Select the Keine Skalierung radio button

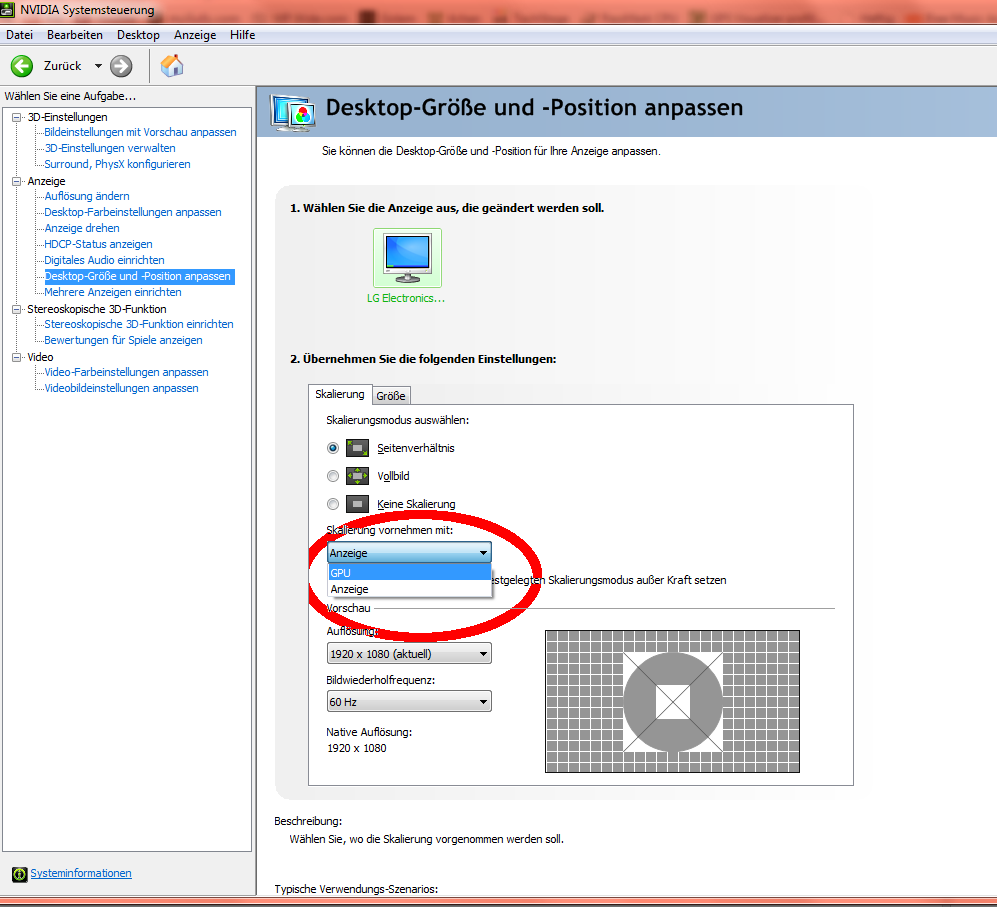pos(333,504)
